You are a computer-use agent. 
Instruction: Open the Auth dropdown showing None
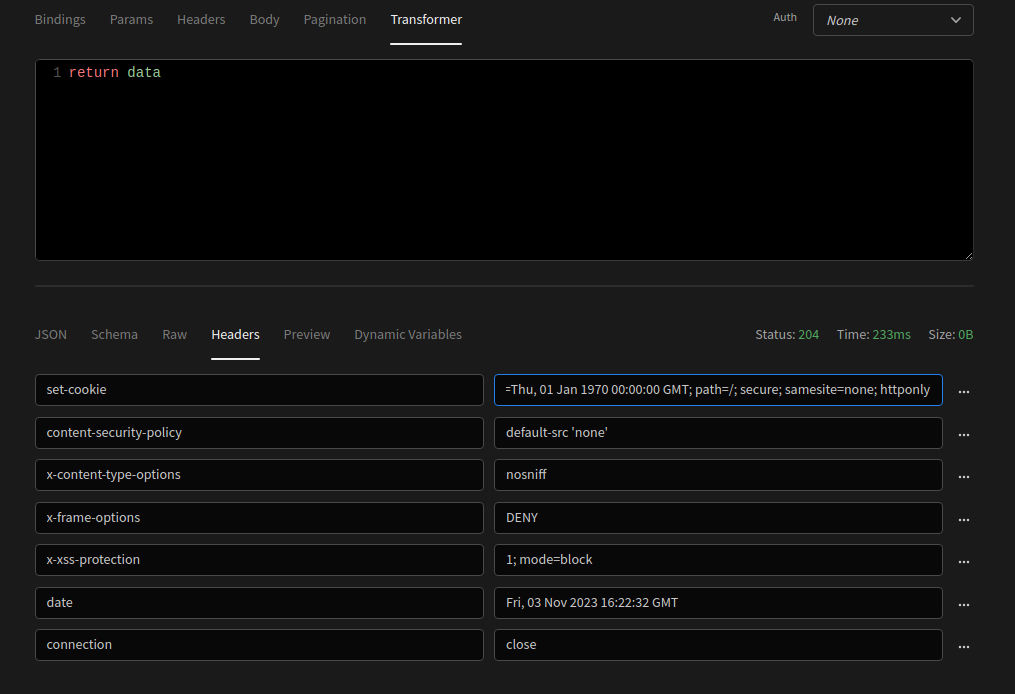pyautogui.click(x=893, y=20)
